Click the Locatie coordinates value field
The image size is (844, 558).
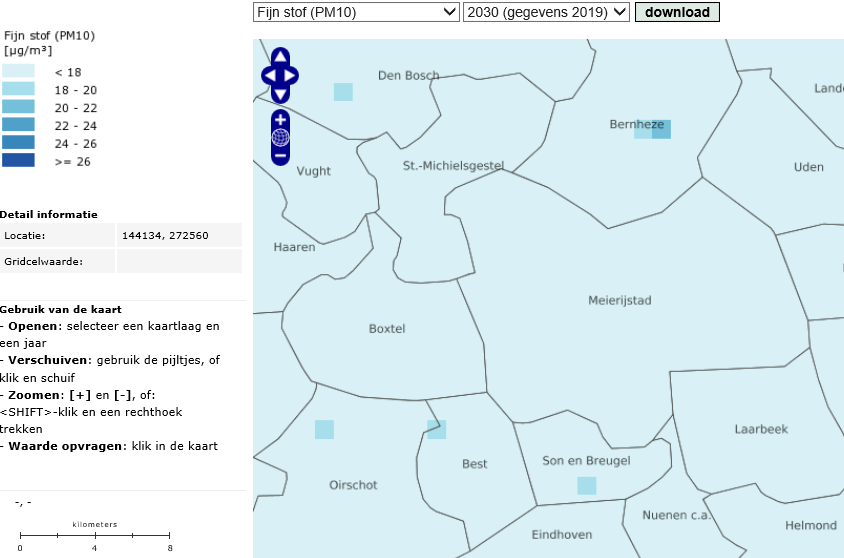point(179,236)
